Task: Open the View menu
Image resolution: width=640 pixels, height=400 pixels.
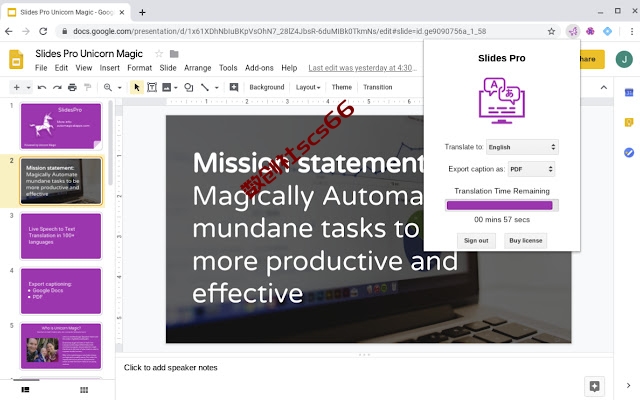Action: (x=84, y=68)
